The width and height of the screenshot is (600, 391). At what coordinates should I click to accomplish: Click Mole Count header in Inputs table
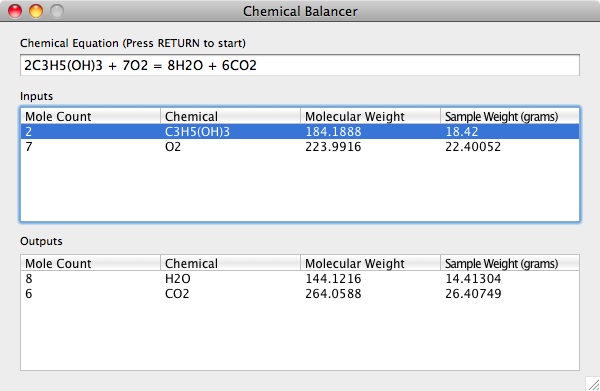[91, 116]
